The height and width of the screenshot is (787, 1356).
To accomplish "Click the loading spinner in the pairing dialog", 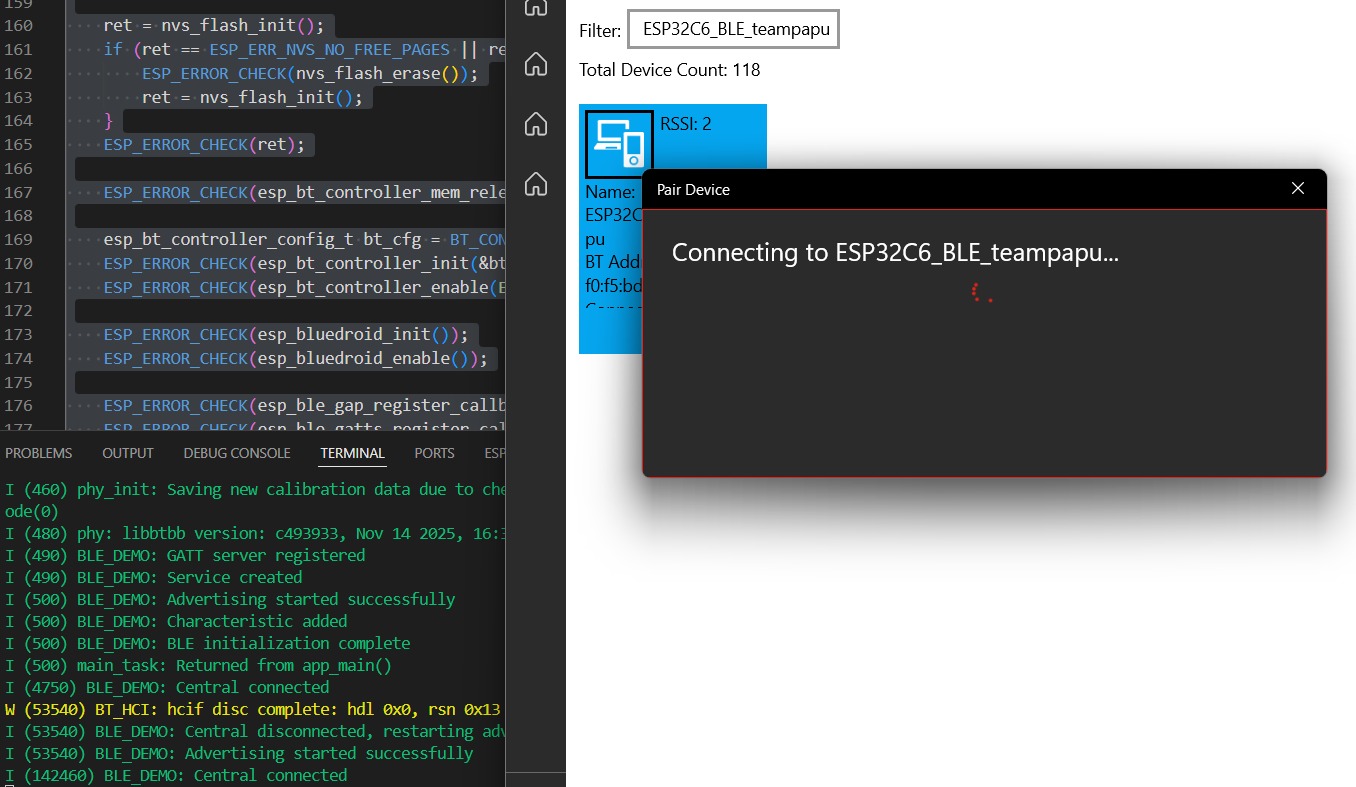I will click(x=982, y=293).
